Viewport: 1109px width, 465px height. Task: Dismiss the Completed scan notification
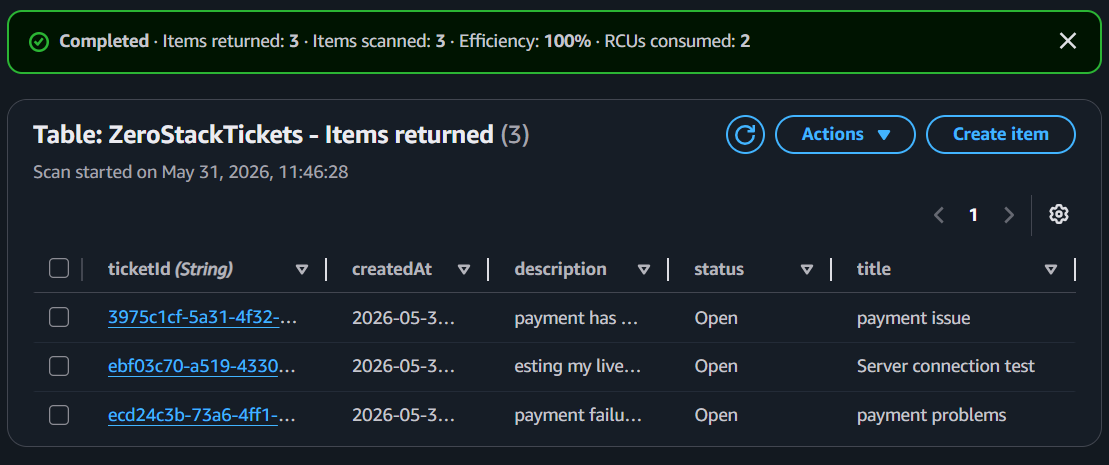[x=1067, y=41]
